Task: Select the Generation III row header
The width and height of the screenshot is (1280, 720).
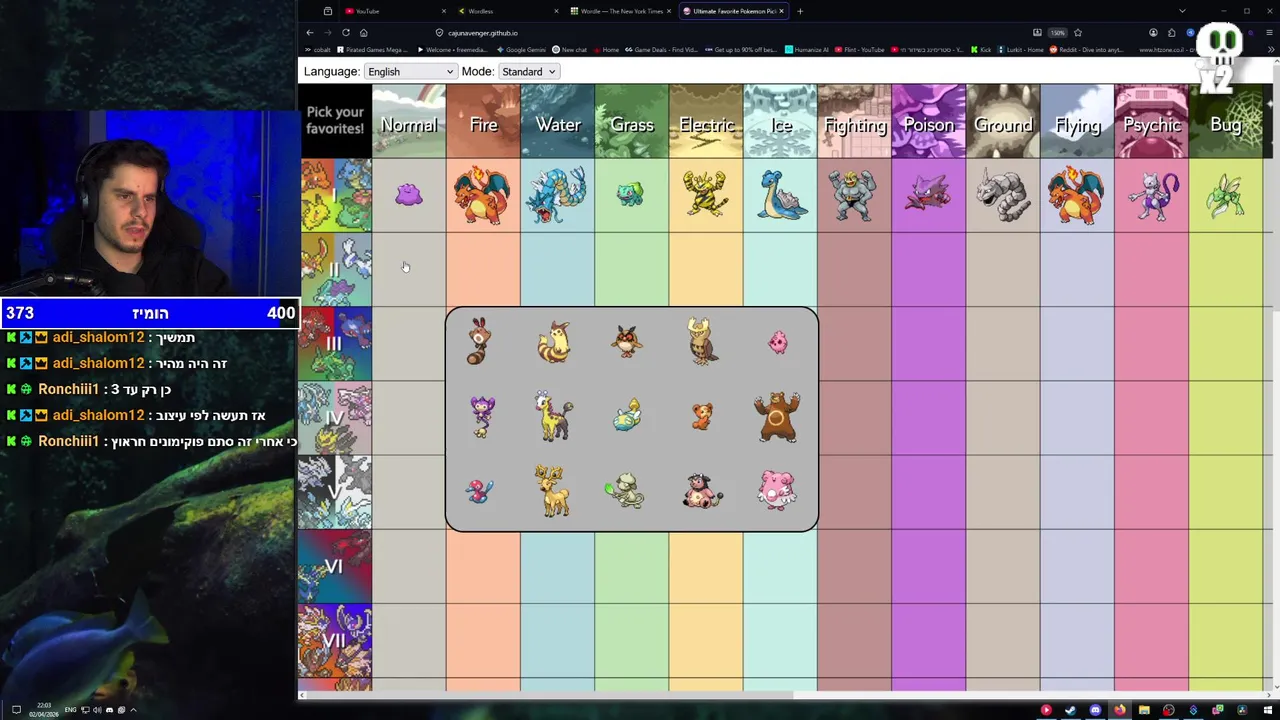Action: pos(335,344)
